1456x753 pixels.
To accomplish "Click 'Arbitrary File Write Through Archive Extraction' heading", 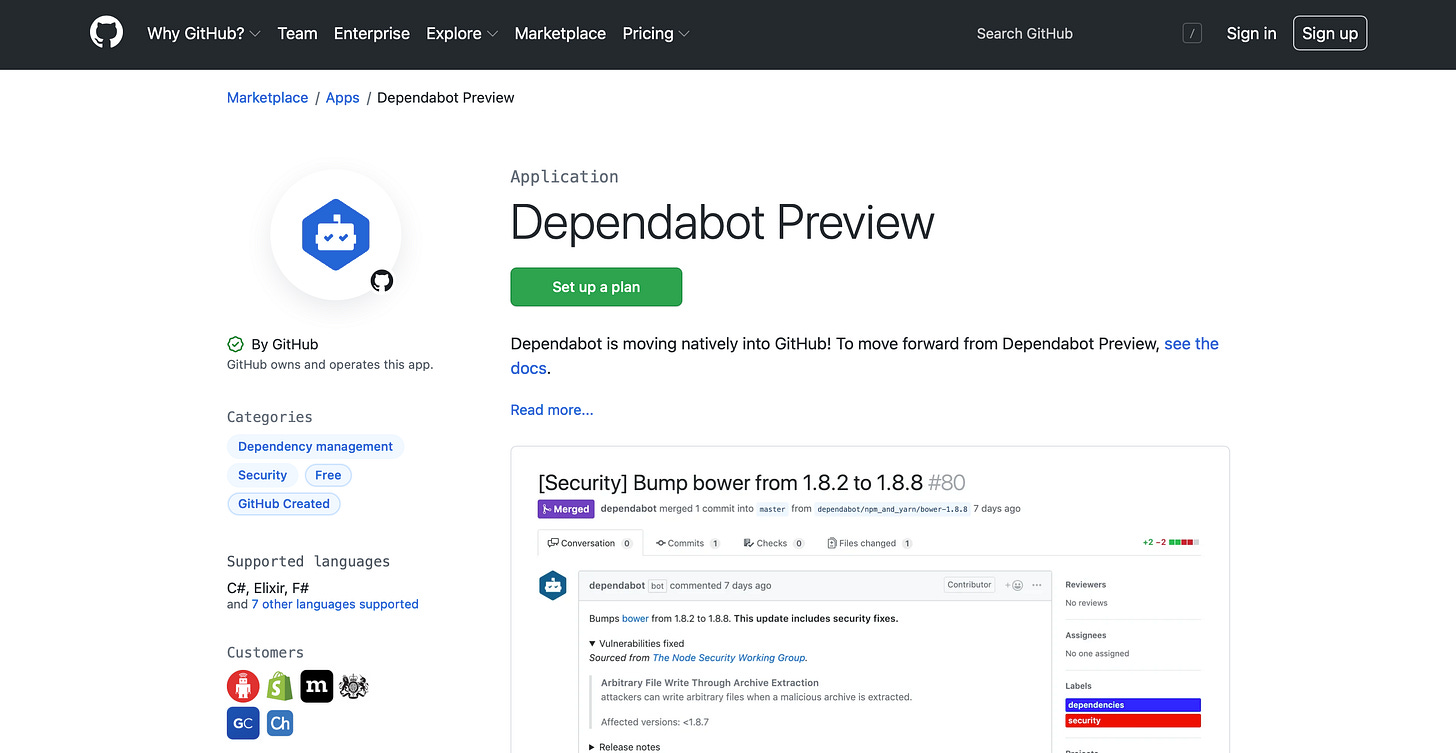I will click(710, 683).
